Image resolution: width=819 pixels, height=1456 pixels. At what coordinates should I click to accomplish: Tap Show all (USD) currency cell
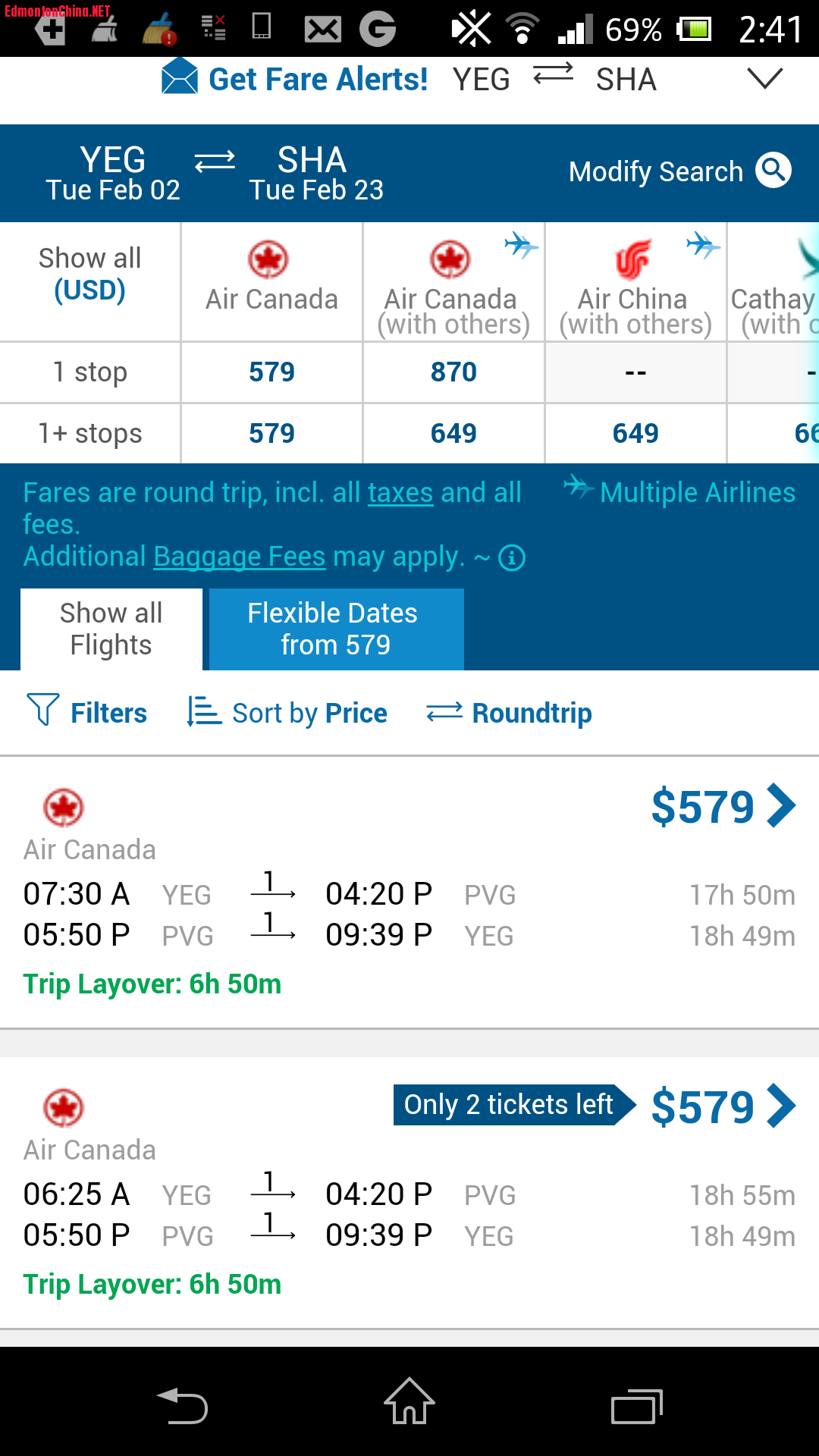89,275
